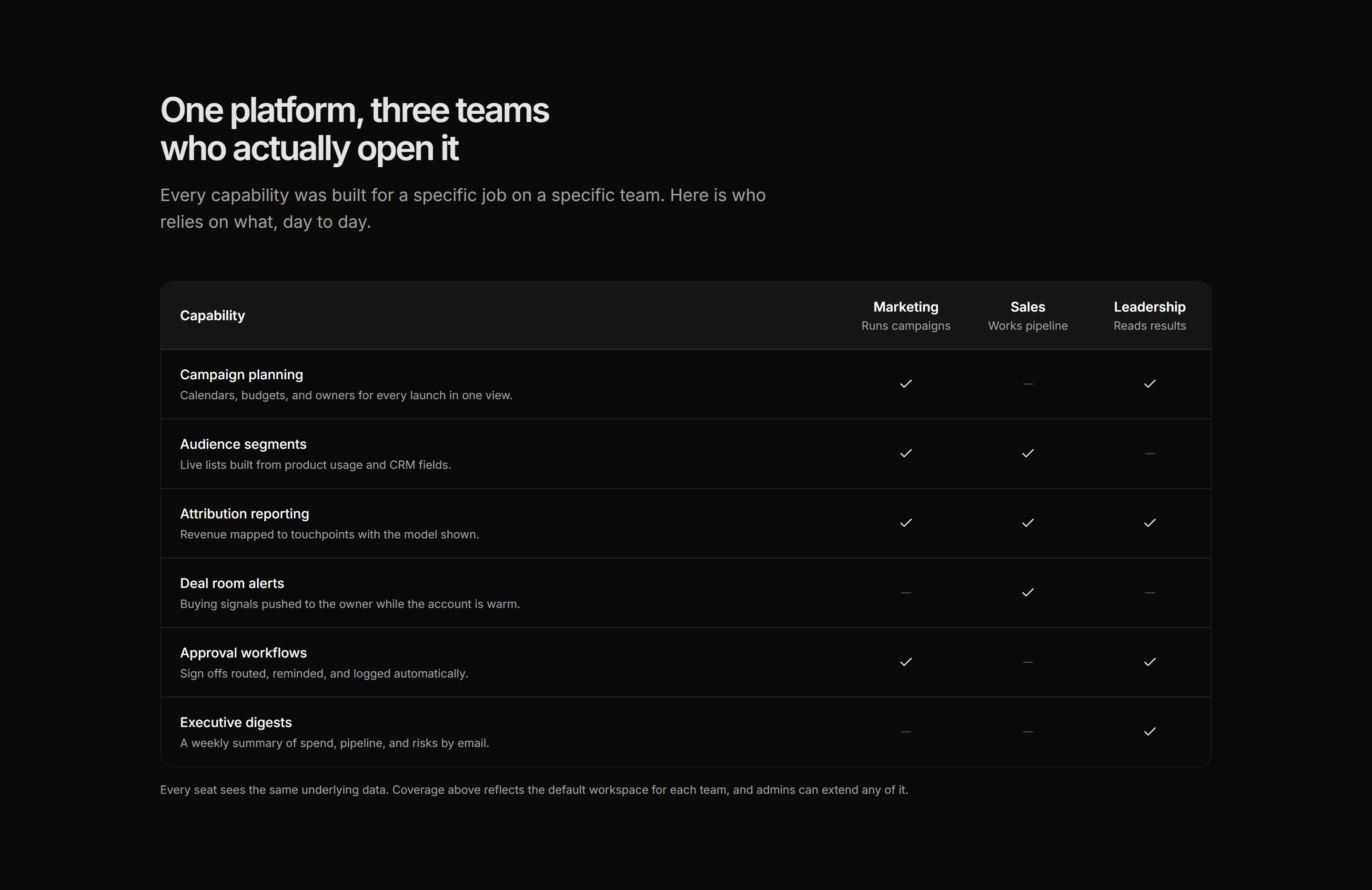
Task: Click the Sales checkmark for Deal room alerts
Action: (x=1028, y=593)
